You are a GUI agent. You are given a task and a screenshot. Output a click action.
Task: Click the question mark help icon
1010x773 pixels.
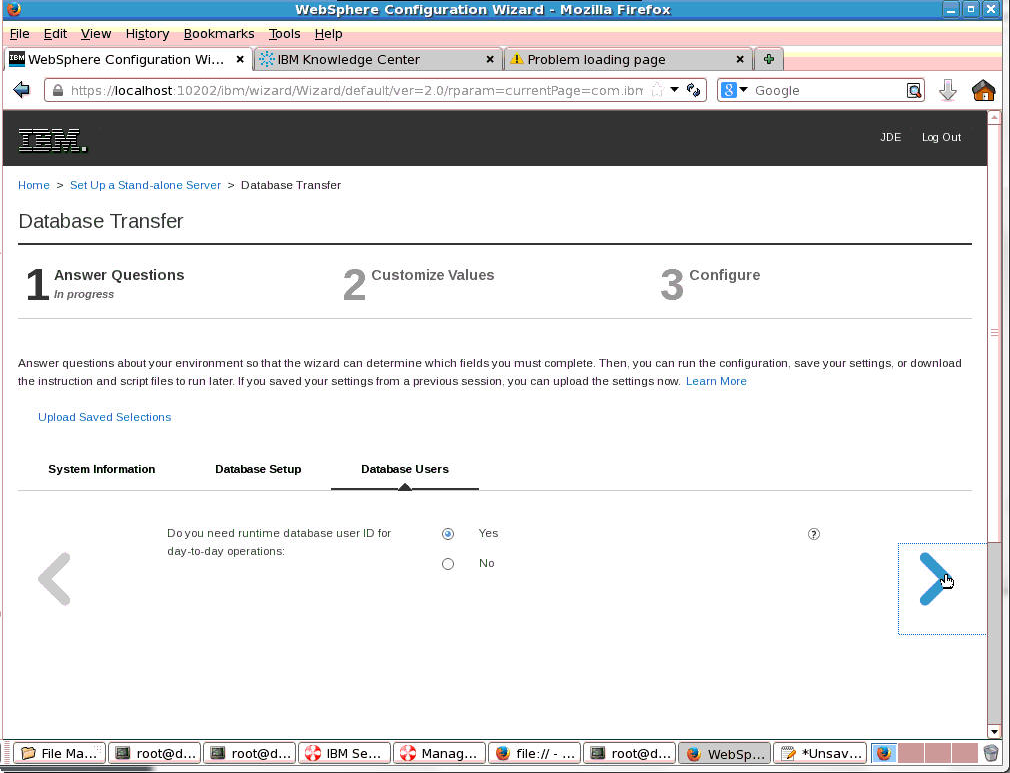[814, 534]
